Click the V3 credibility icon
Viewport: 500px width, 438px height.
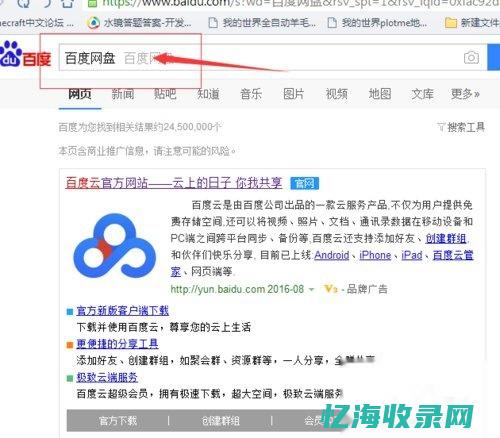tap(331, 289)
